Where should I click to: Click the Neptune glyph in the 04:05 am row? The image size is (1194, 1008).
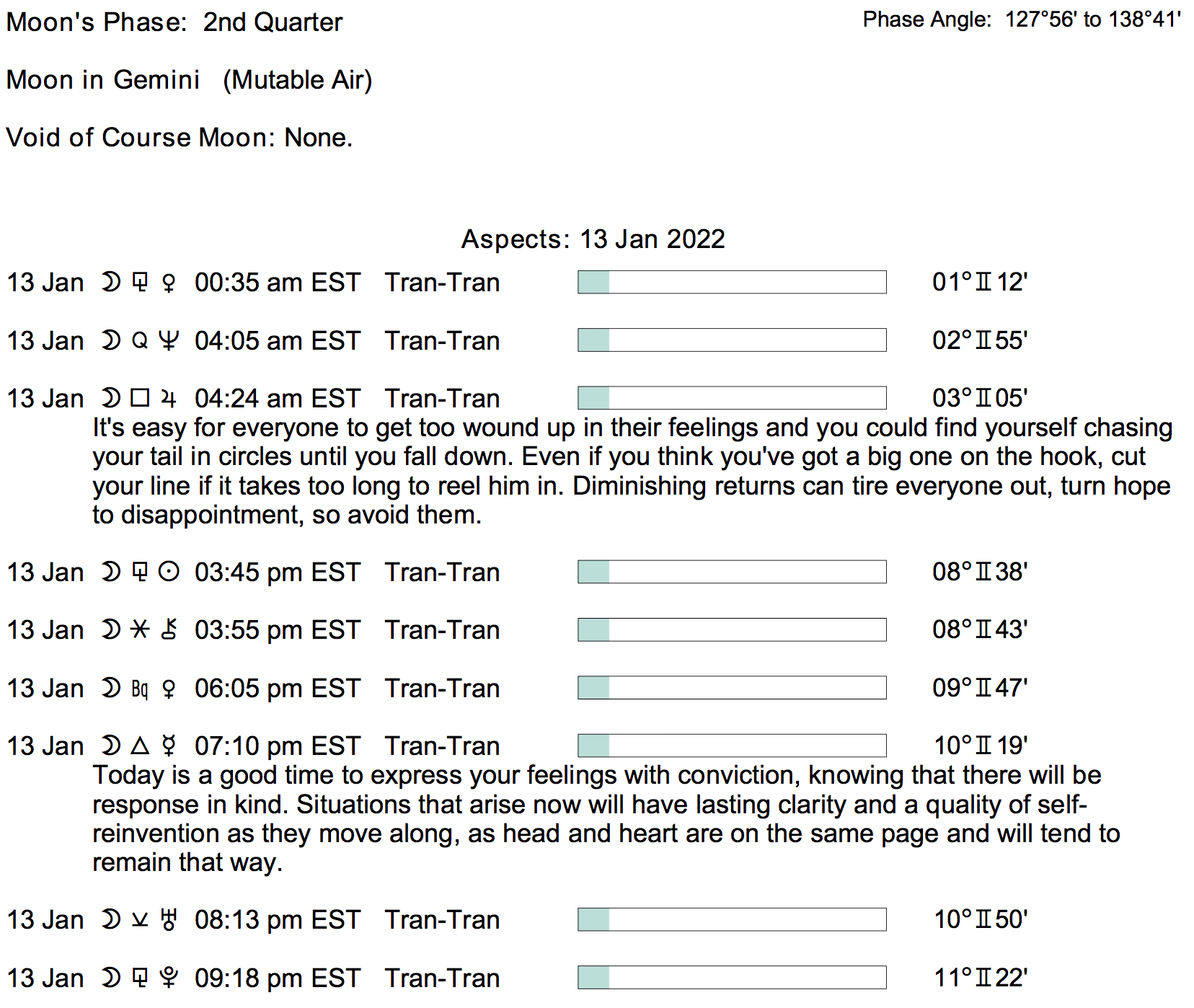pos(169,340)
